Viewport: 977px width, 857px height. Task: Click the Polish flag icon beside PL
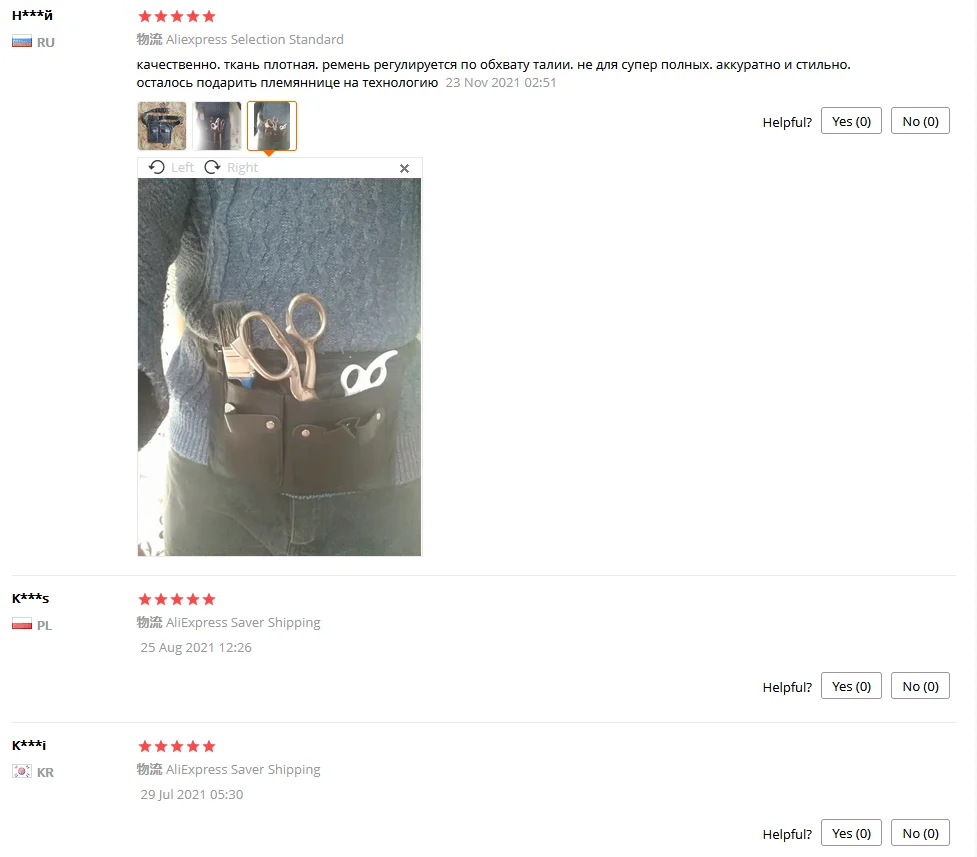[22, 625]
